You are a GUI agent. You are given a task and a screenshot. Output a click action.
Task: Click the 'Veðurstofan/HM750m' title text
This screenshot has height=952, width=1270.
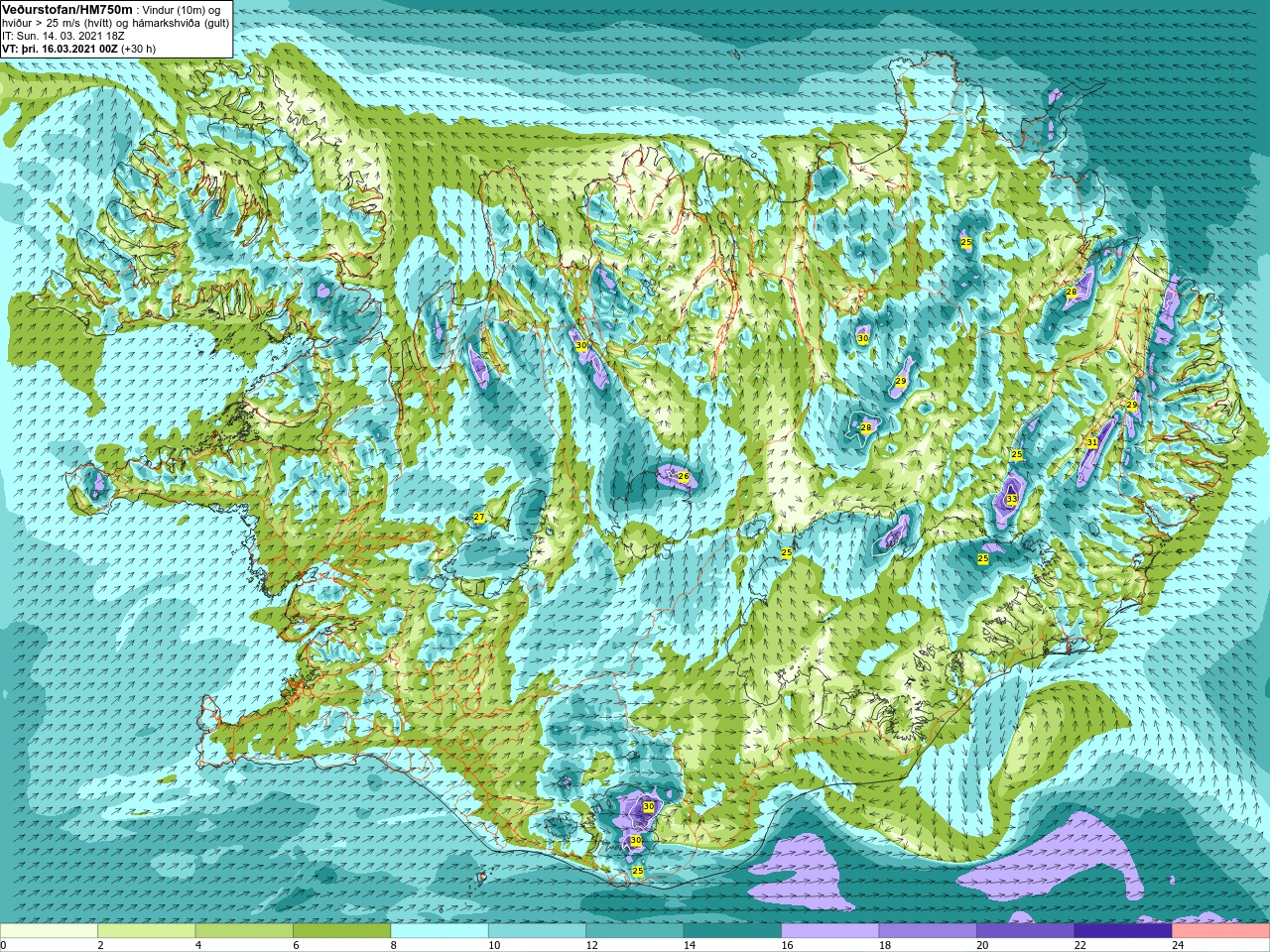tap(67, 9)
